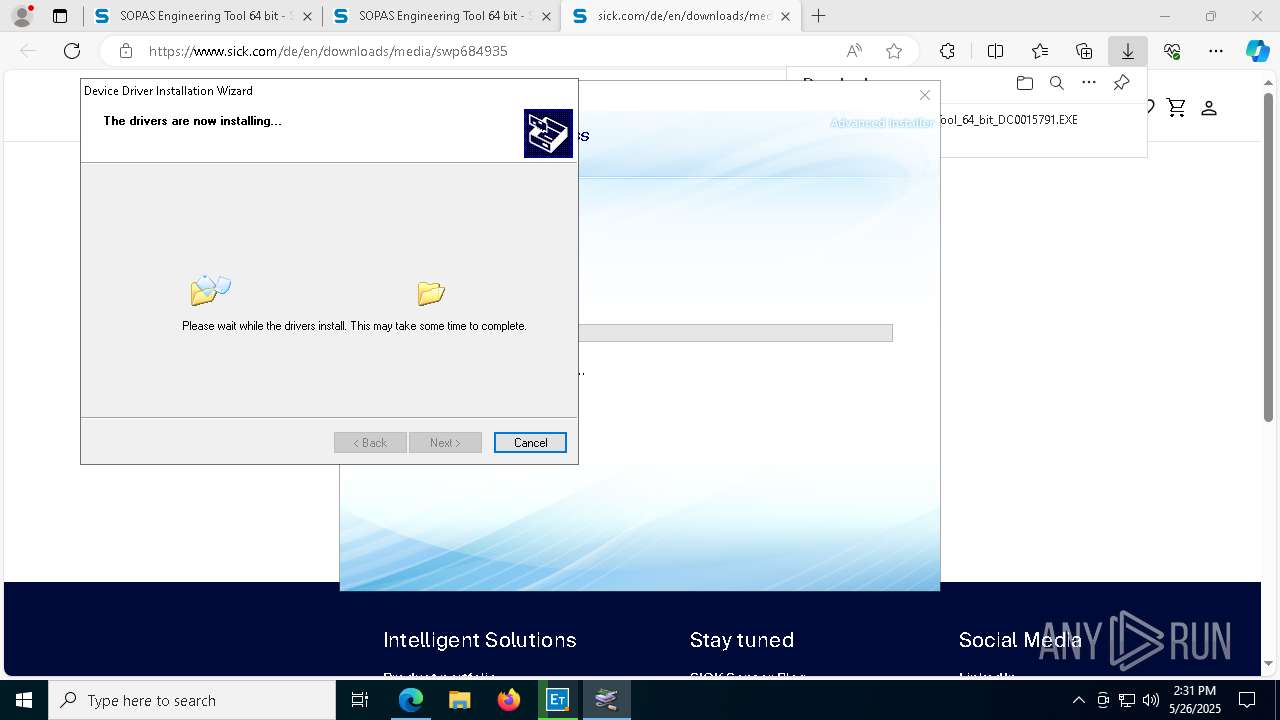Open downloads folder icon in panel
Viewport: 1280px width, 720px height.
1024,83
